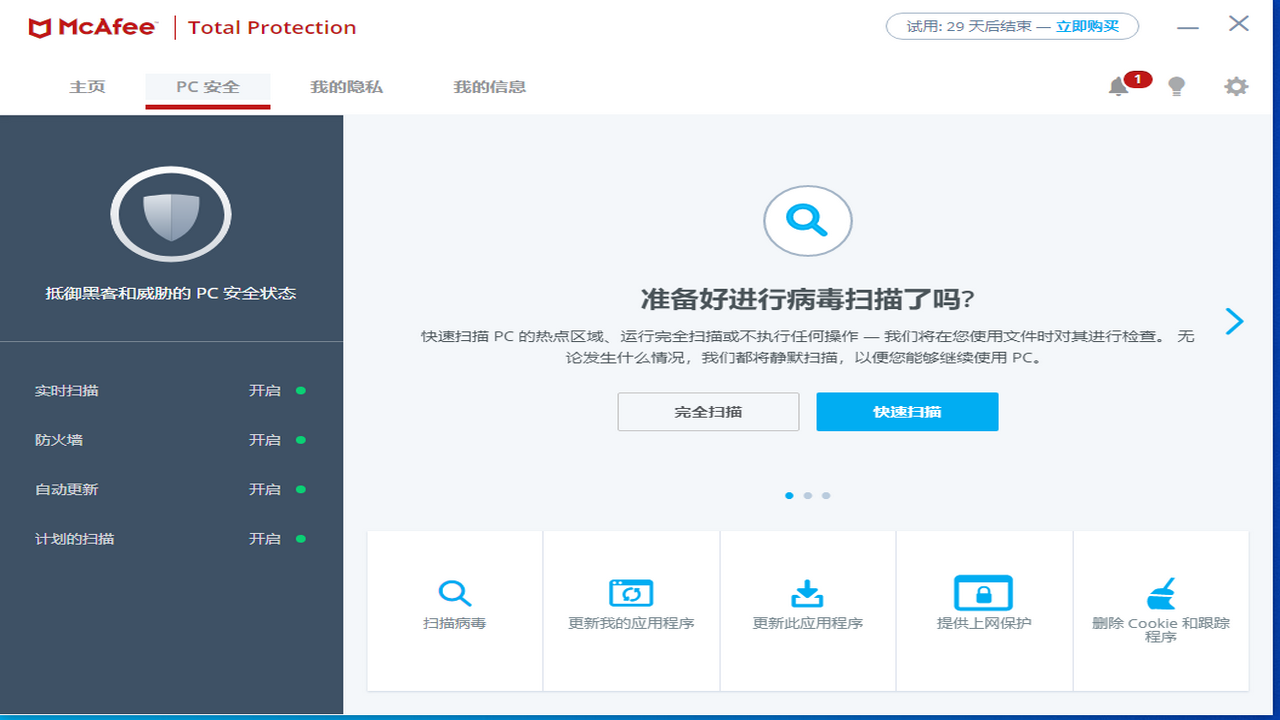Open 更新我的应用程序 with the refresh icon
The image size is (1280, 720).
point(631,592)
